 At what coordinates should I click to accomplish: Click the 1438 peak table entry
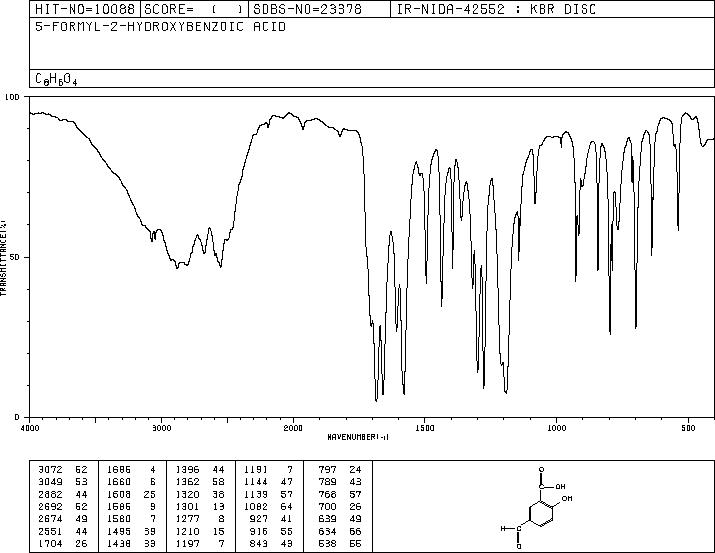click(x=131, y=544)
